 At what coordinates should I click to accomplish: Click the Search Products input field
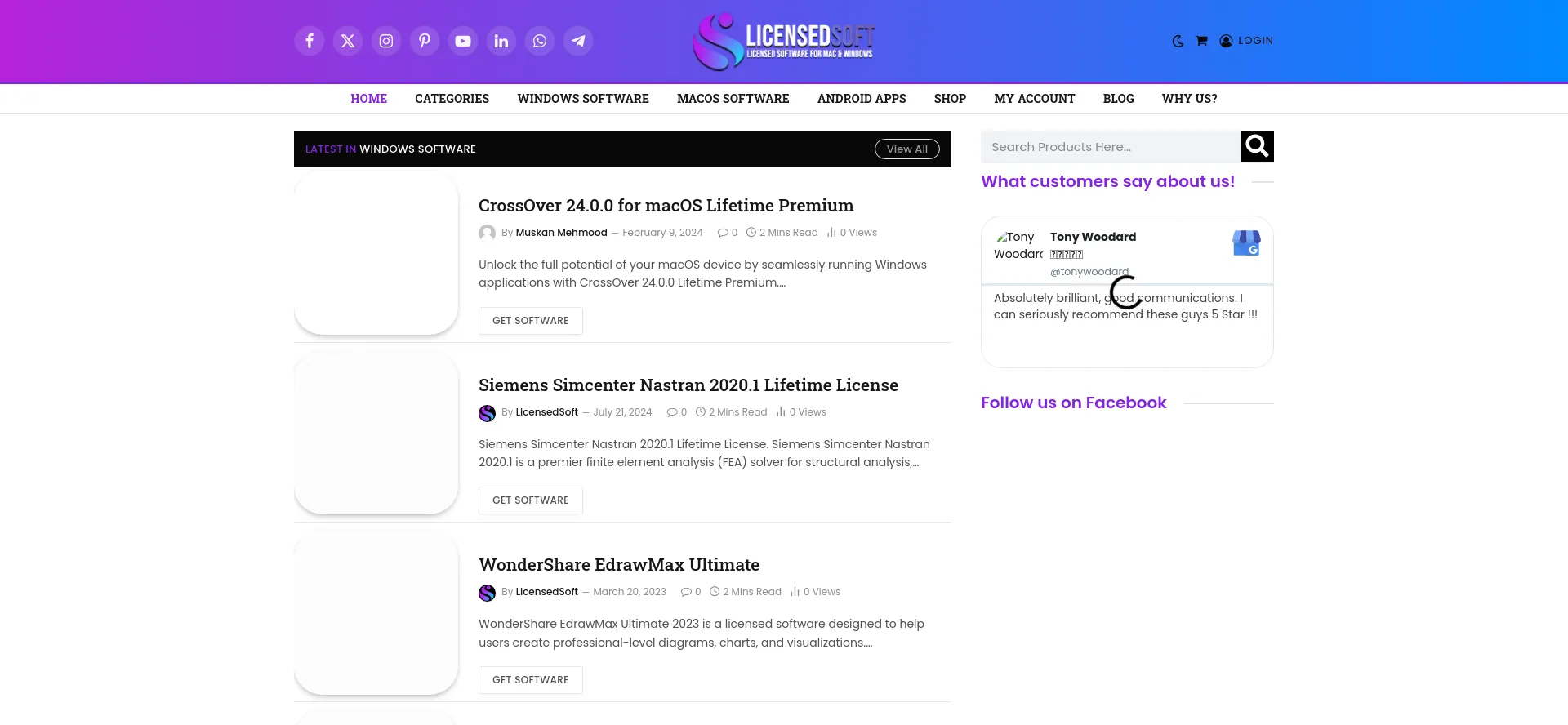tap(1111, 147)
